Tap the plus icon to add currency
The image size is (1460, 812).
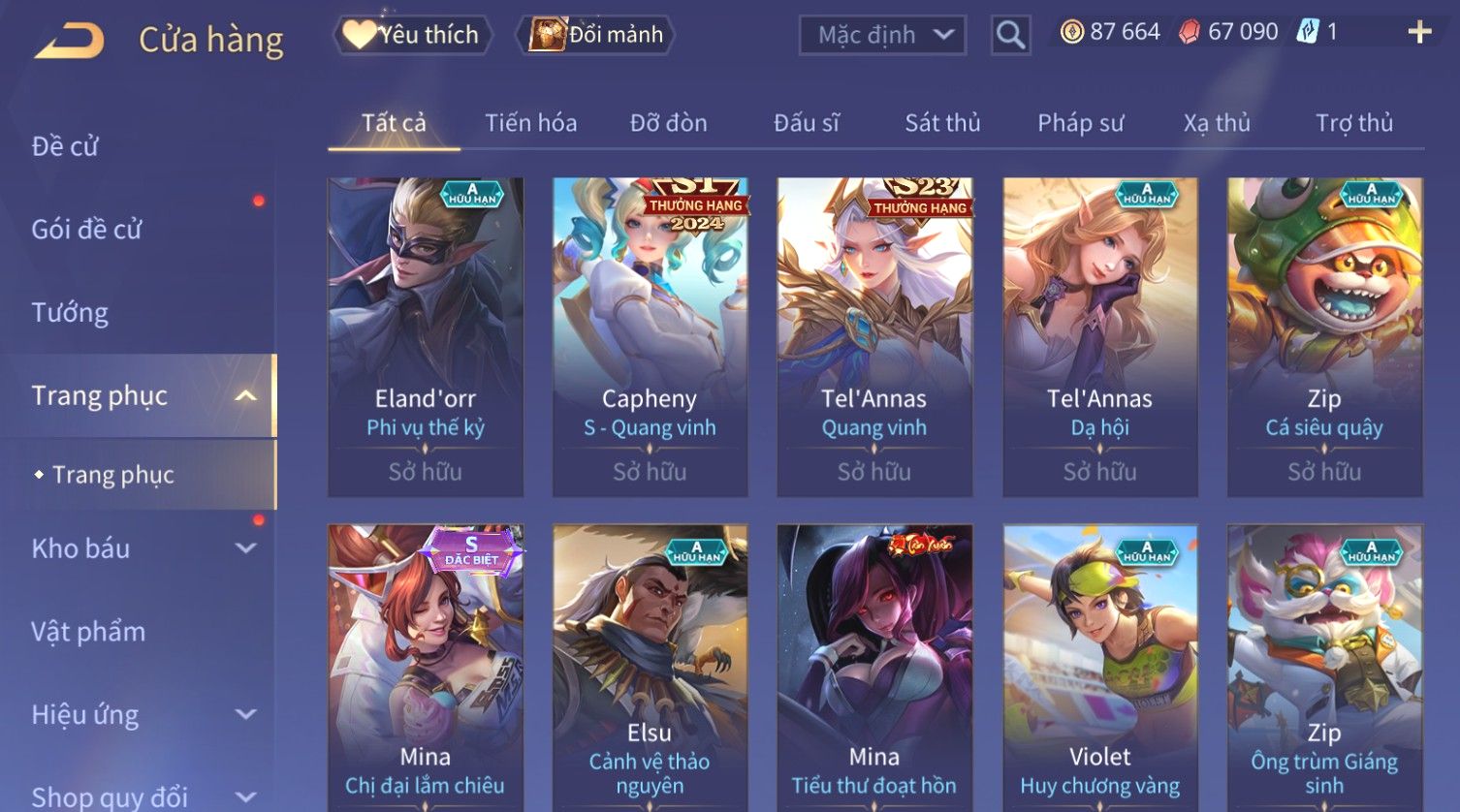coord(1419,33)
